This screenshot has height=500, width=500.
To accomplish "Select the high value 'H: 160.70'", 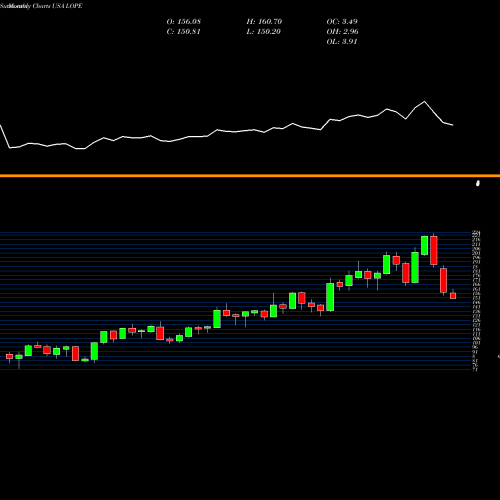I will click(264, 22).
